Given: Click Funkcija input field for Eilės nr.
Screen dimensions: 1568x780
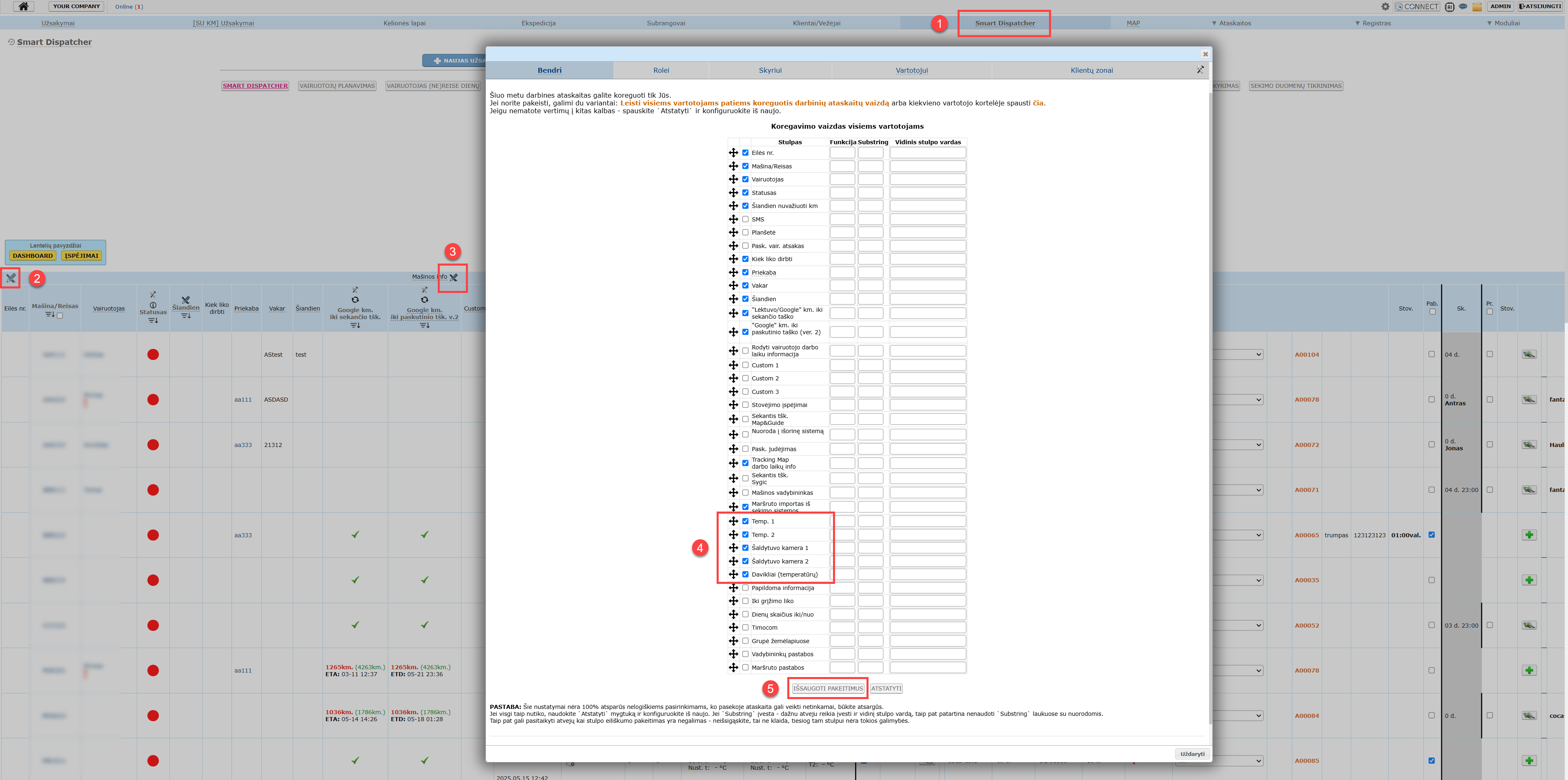Looking at the screenshot, I should pyautogui.click(x=842, y=153).
